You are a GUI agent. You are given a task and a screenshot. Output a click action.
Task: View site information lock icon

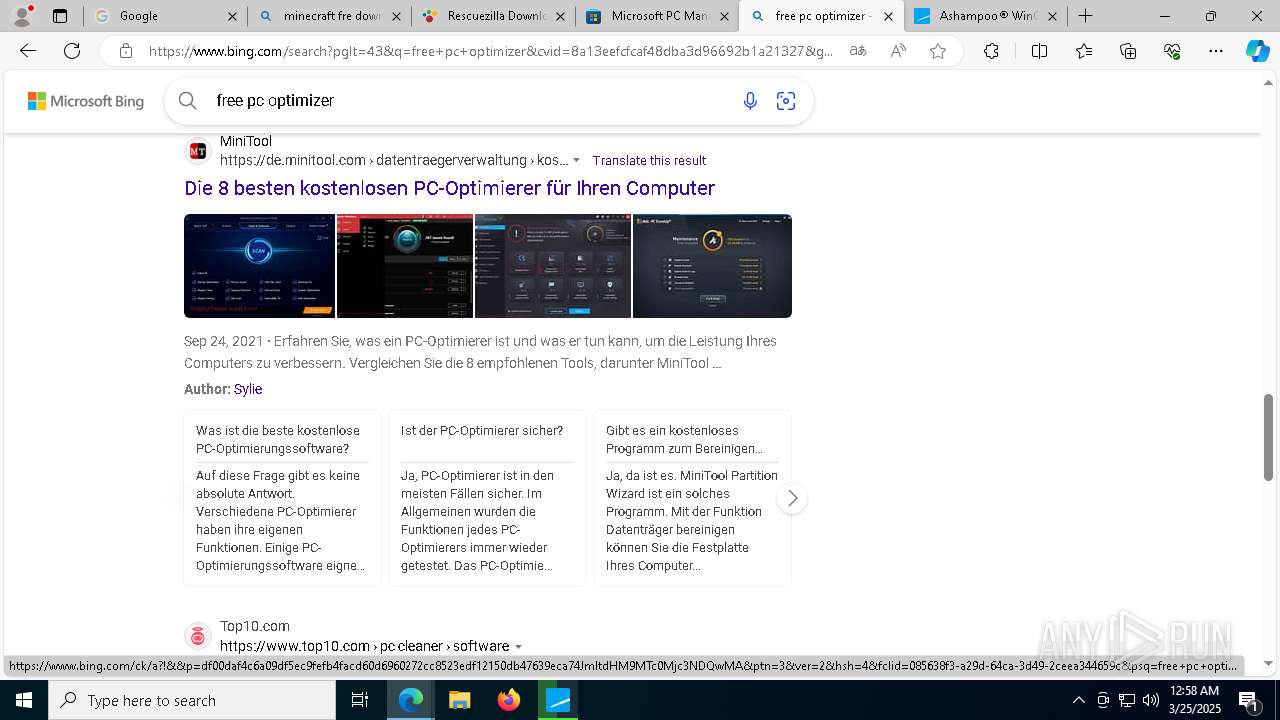click(x=125, y=51)
